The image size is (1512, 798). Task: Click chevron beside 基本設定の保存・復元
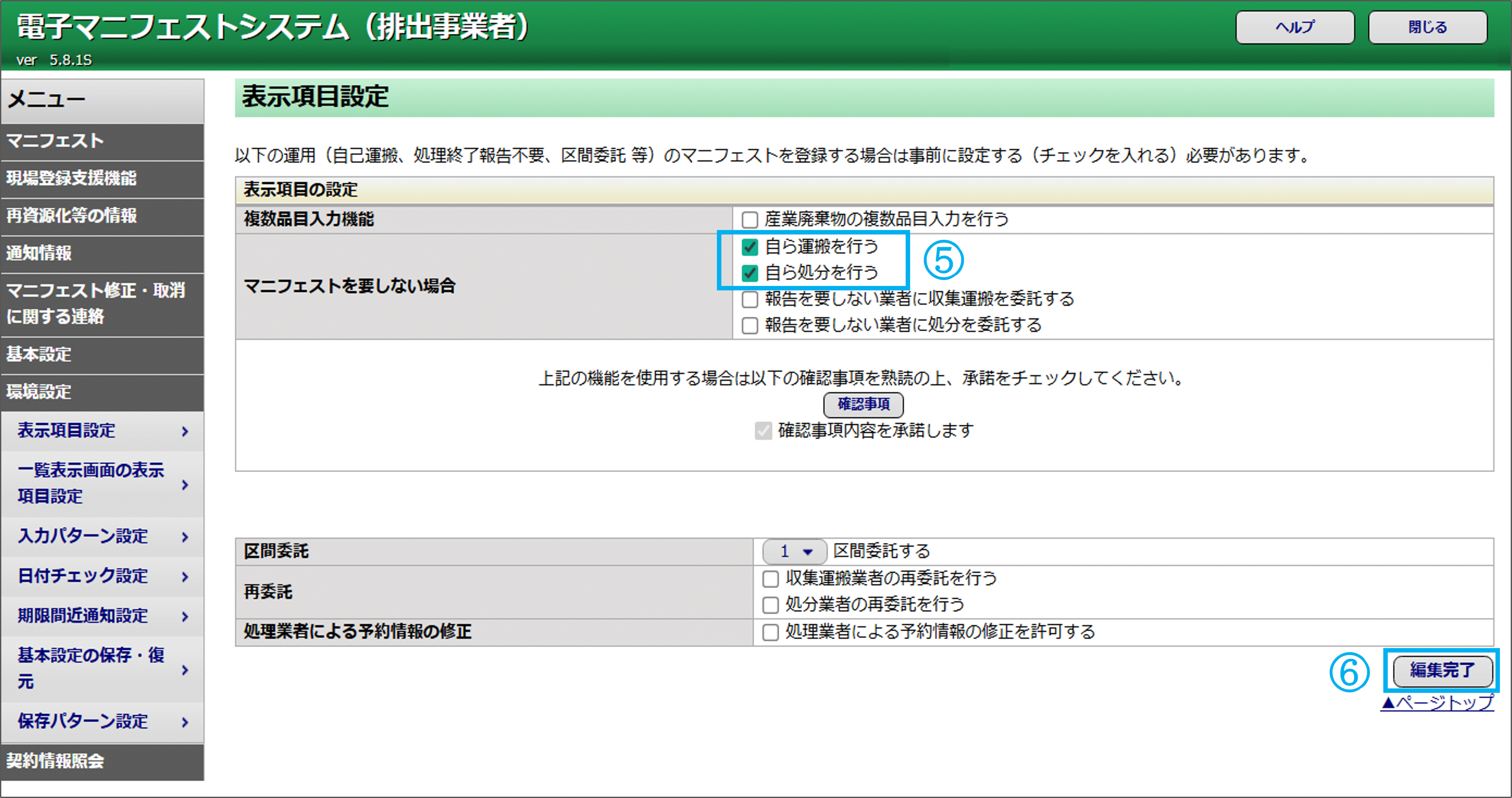(x=185, y=669)
